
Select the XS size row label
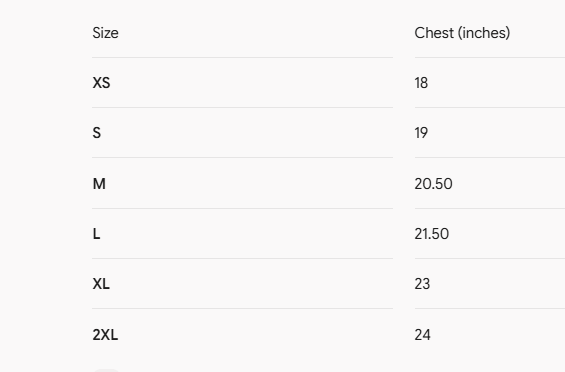(101, 83)
